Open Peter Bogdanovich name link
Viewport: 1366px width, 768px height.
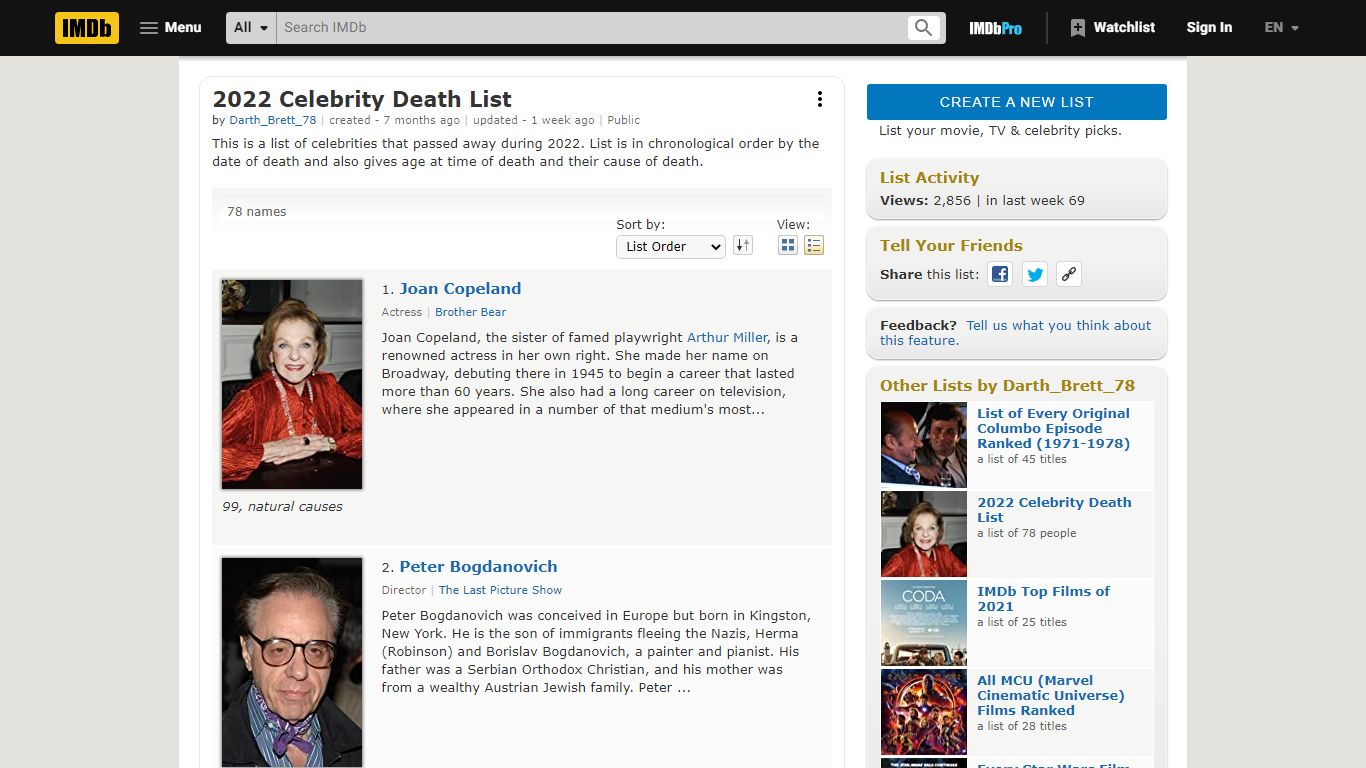[x=478, y=567]
